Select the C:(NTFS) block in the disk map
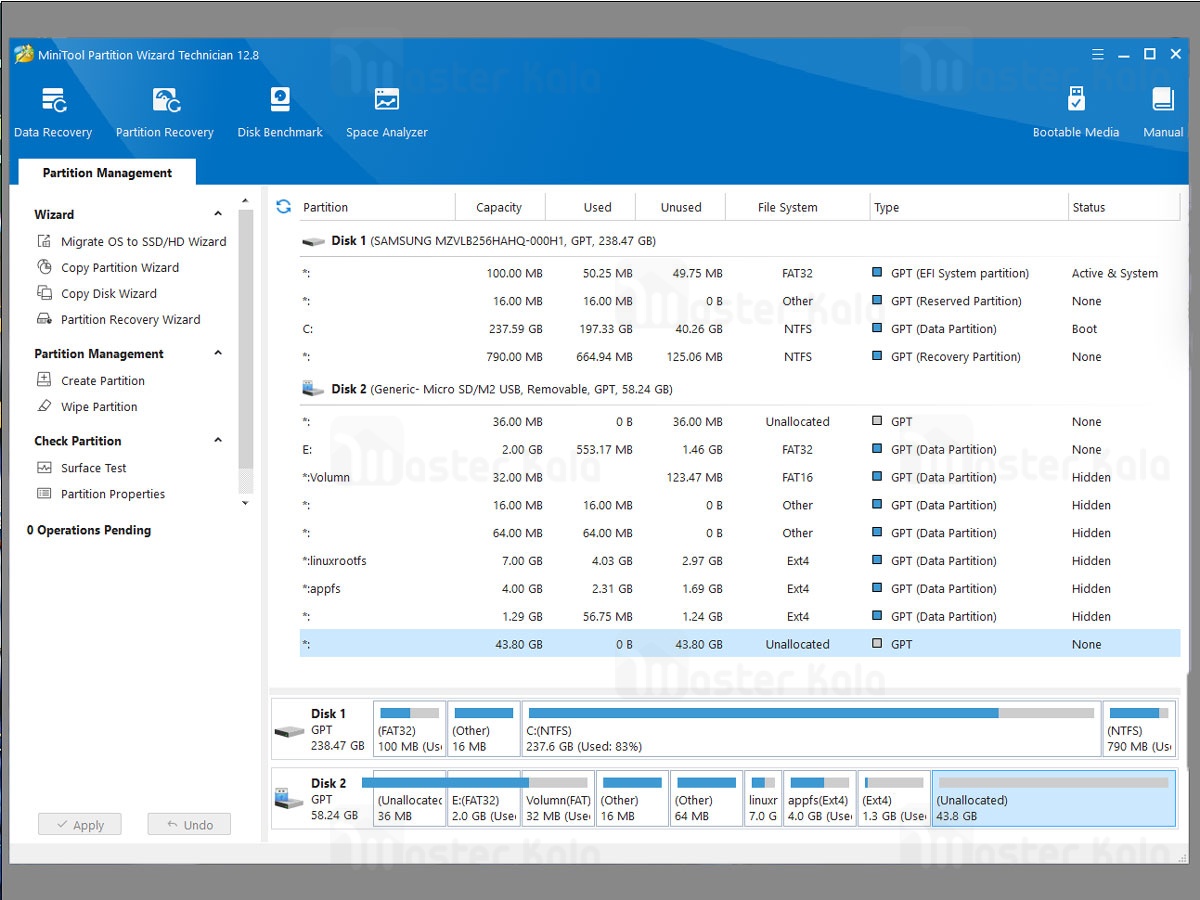Viewport: 1200px width, 900px height. coord(811,729)
